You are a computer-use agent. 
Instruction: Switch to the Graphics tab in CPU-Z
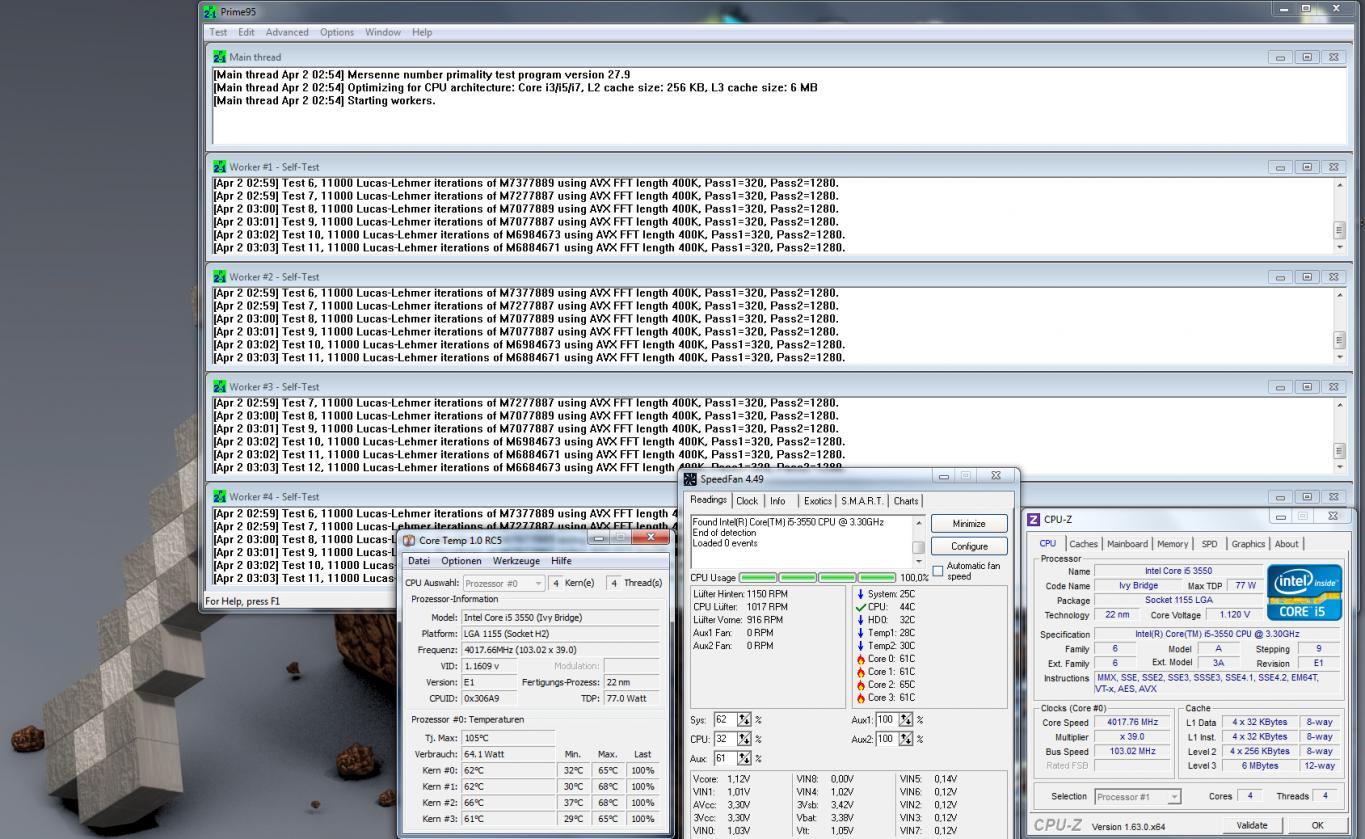coord(1248,544)
